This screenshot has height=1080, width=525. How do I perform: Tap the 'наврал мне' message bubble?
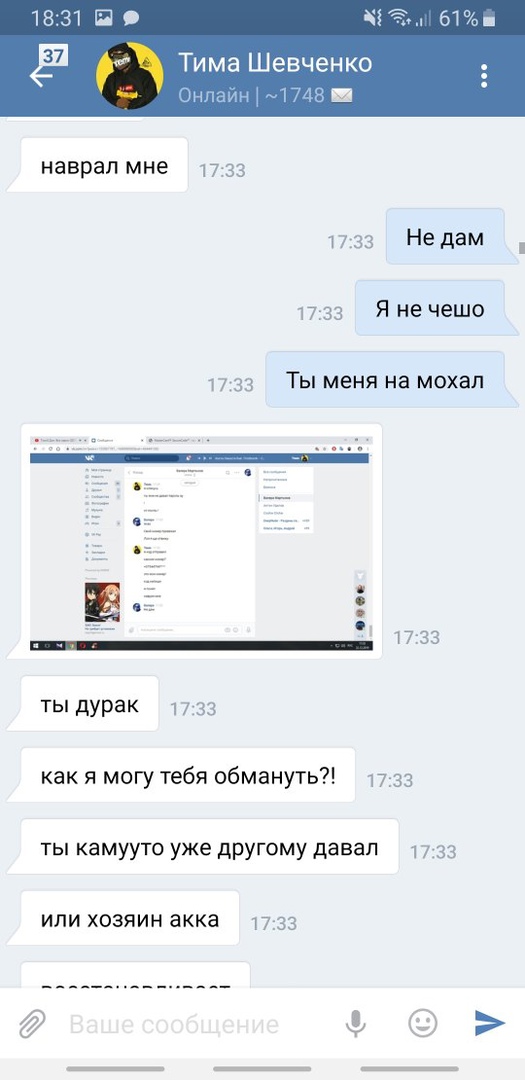pyautogui.click(x=104, y=166)
